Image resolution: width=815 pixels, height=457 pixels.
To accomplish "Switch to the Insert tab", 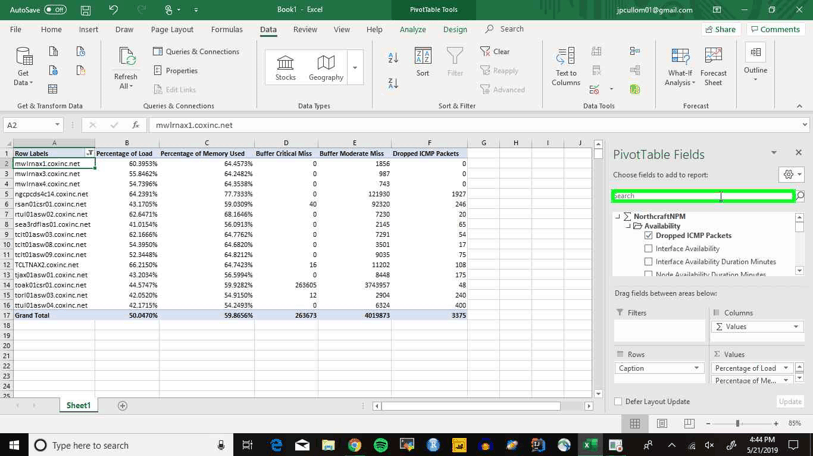I will (88, 30).
